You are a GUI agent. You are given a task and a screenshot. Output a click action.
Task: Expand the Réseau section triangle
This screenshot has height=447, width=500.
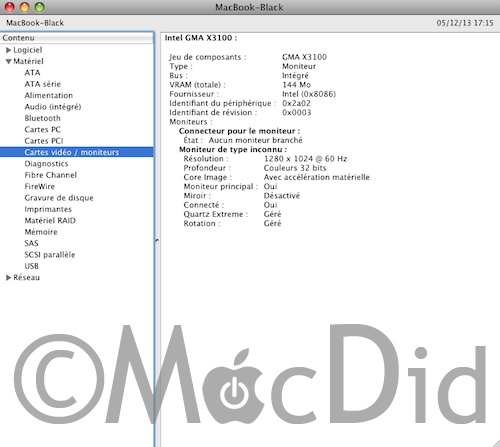point(9,278)
